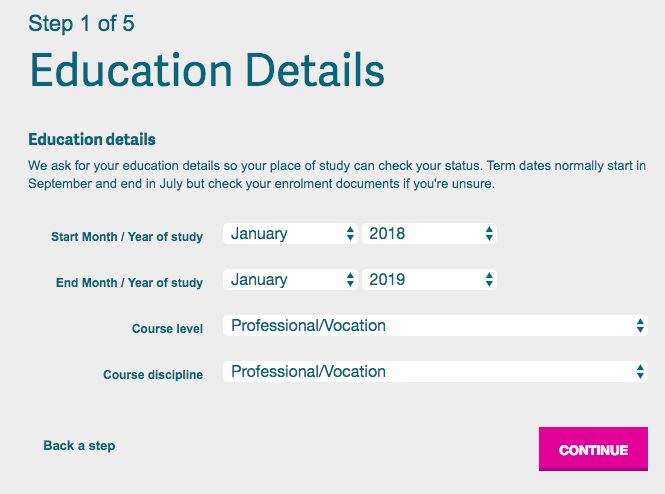Click the large Education Details page heading
This screenshot has width=665, height=494.
tap(207, 70)
